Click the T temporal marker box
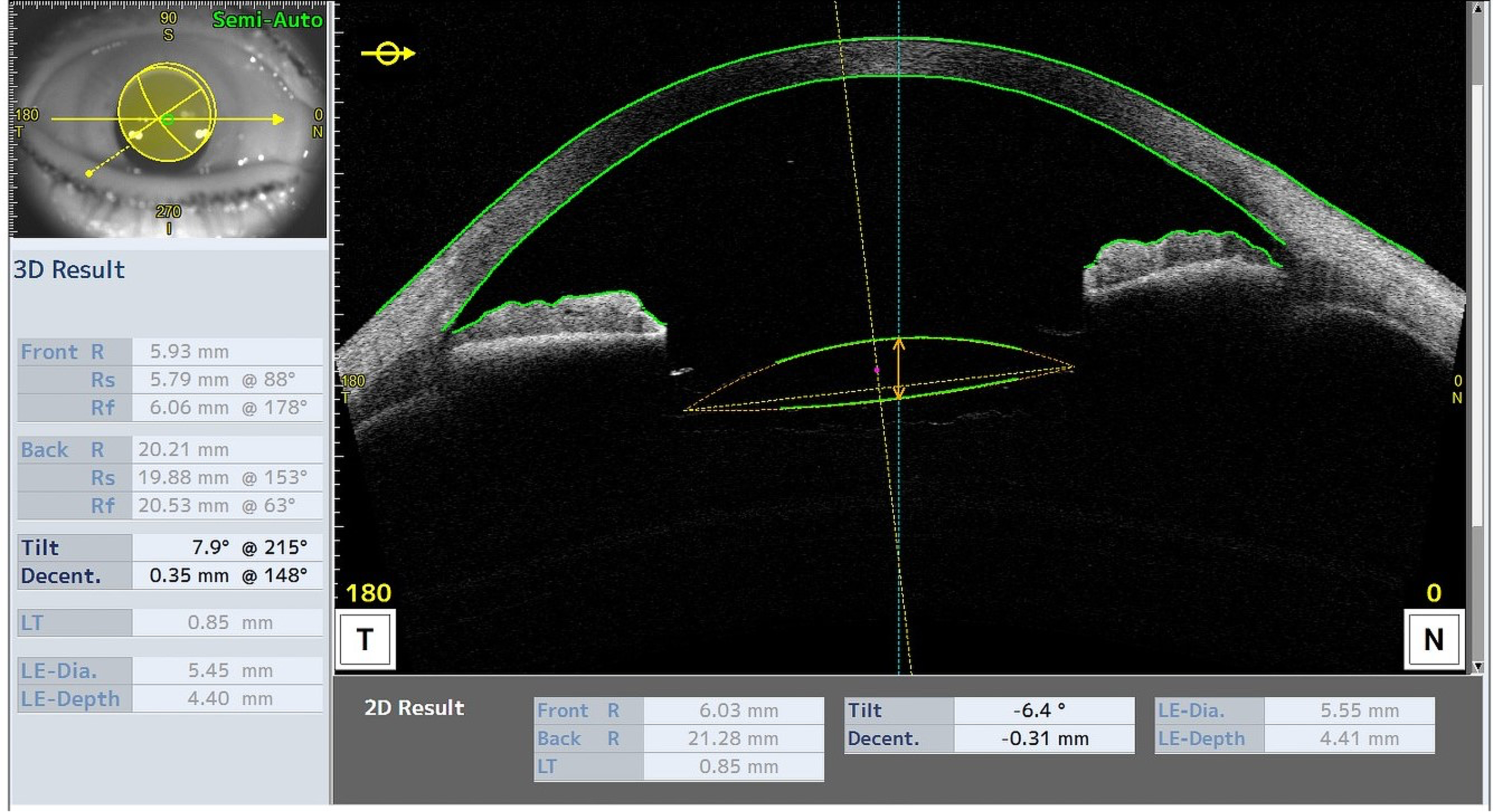The image size is (1493, 812). (x=365, y=640)
